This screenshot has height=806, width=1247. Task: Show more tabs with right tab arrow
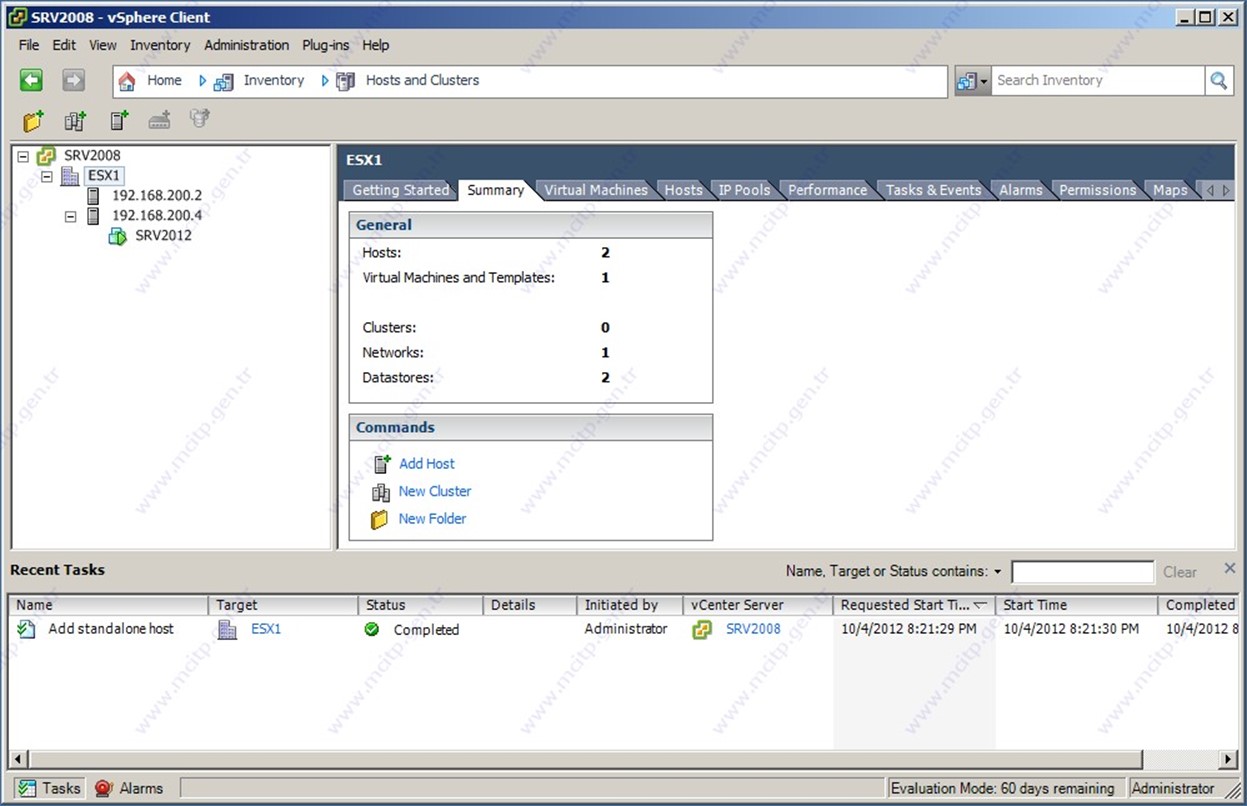1226,190
